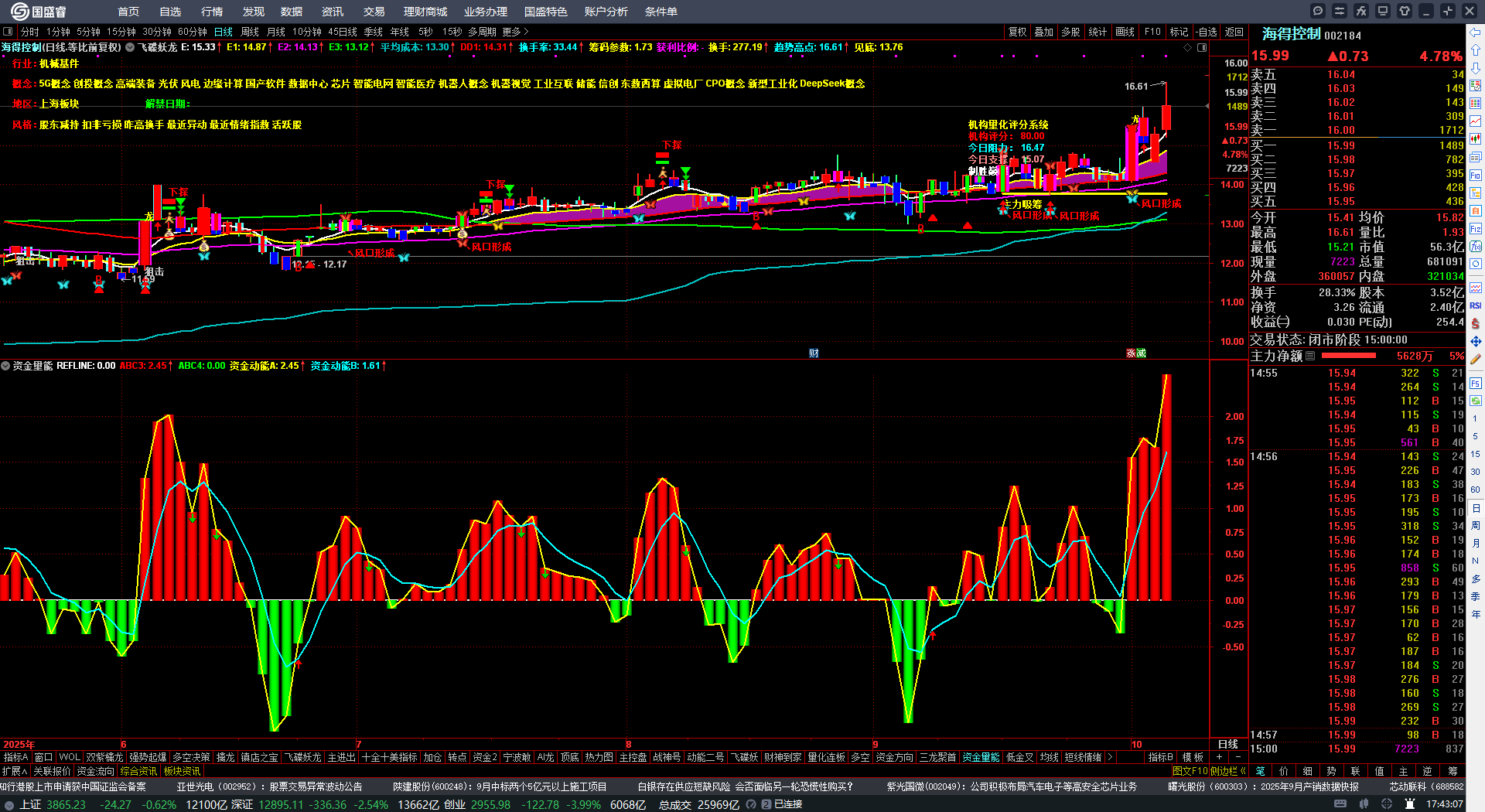The image size is (1485, 812).
Task: Zoom out chart with minus button
Action: pyautogui.click(x=1237, y=757)
